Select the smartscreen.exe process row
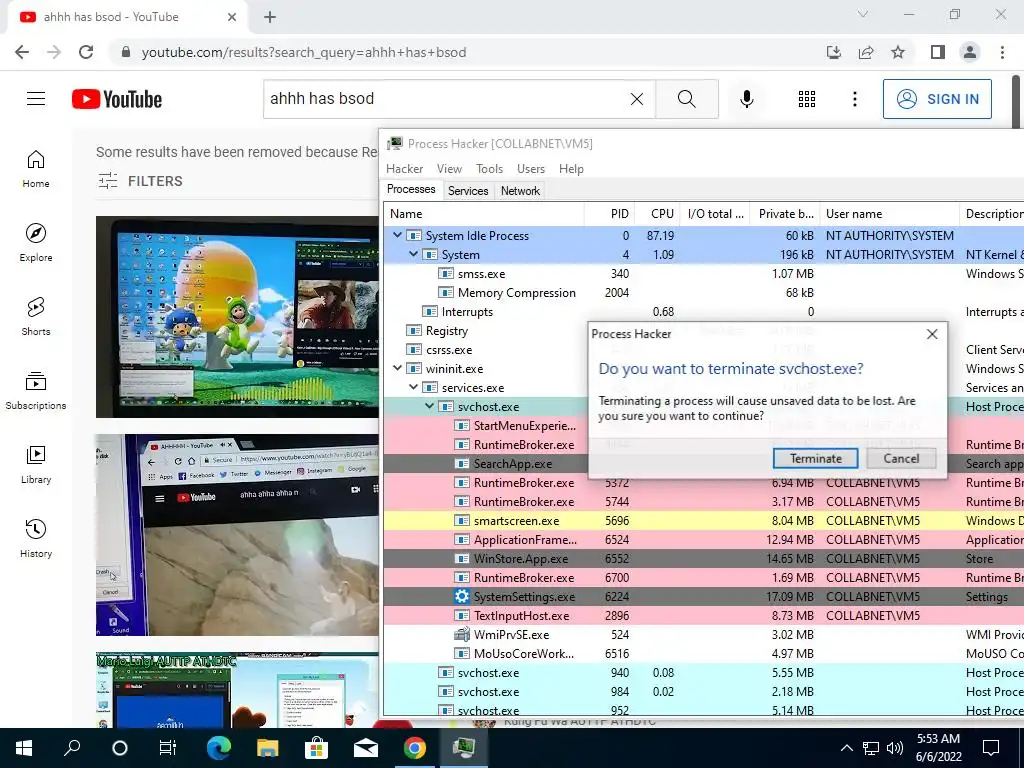The height and width of the screenshot is (768, 1024). (x=703, y=520)
